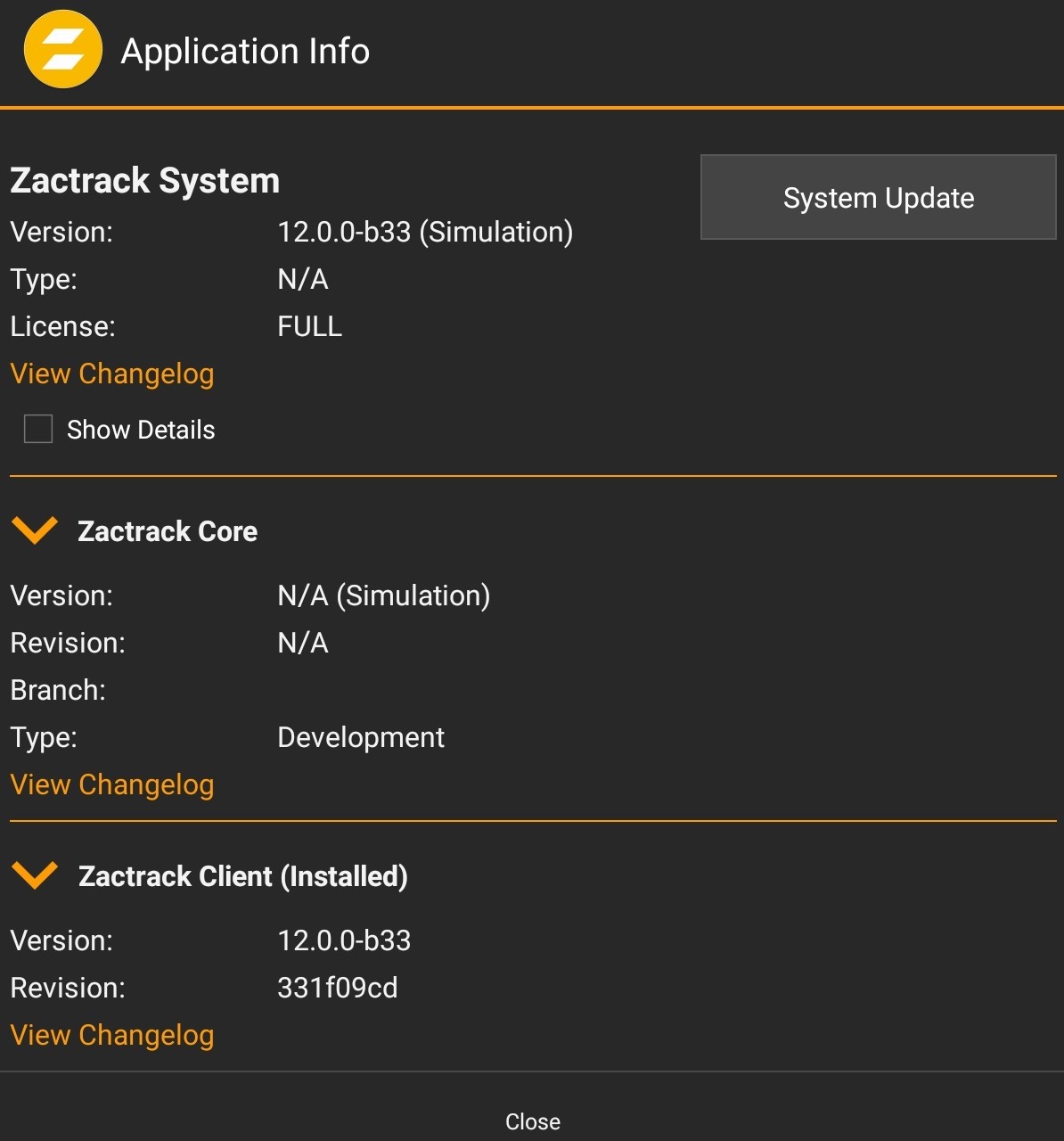Click the Show Details label text
The height and width of the screenshot is (1141, 1064).
[141, 430]
